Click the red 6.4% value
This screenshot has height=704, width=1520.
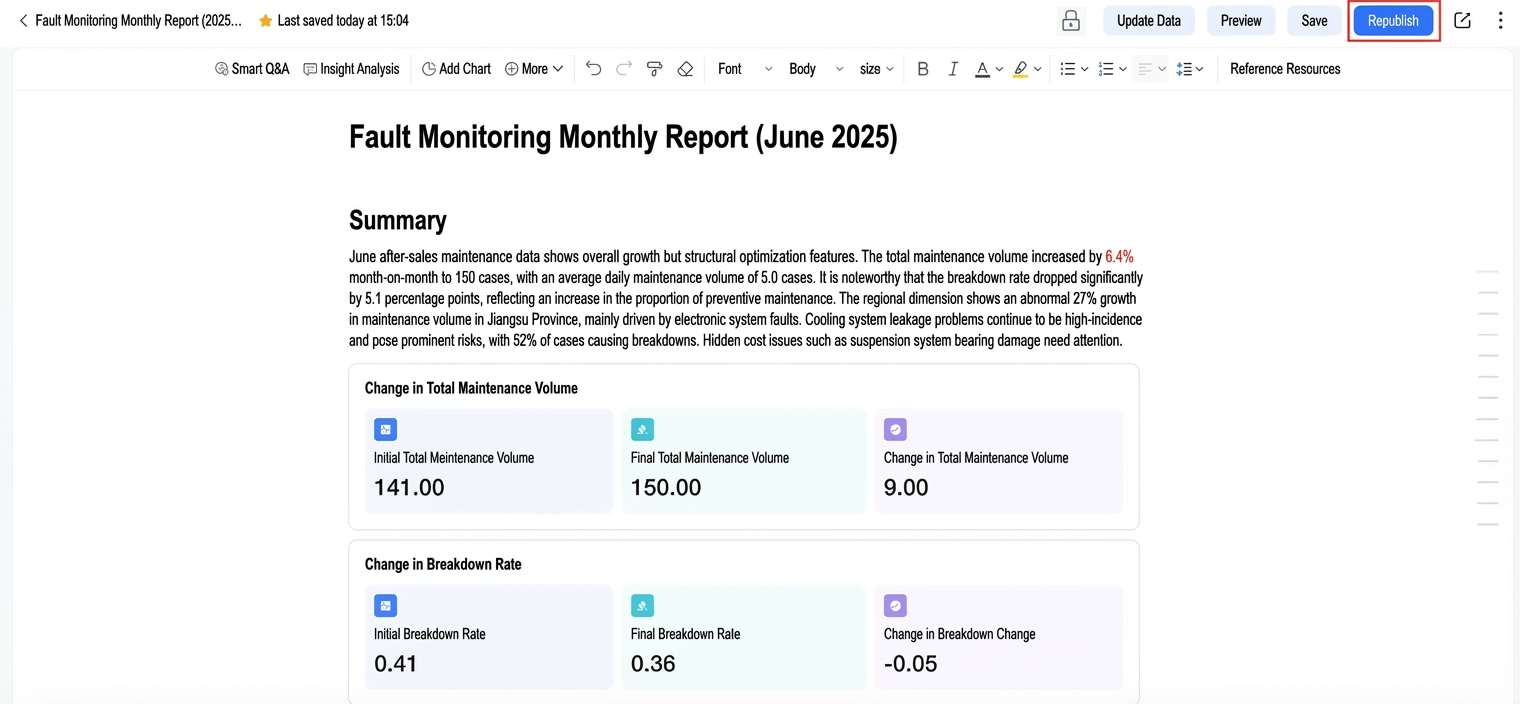coord(1119,257)
